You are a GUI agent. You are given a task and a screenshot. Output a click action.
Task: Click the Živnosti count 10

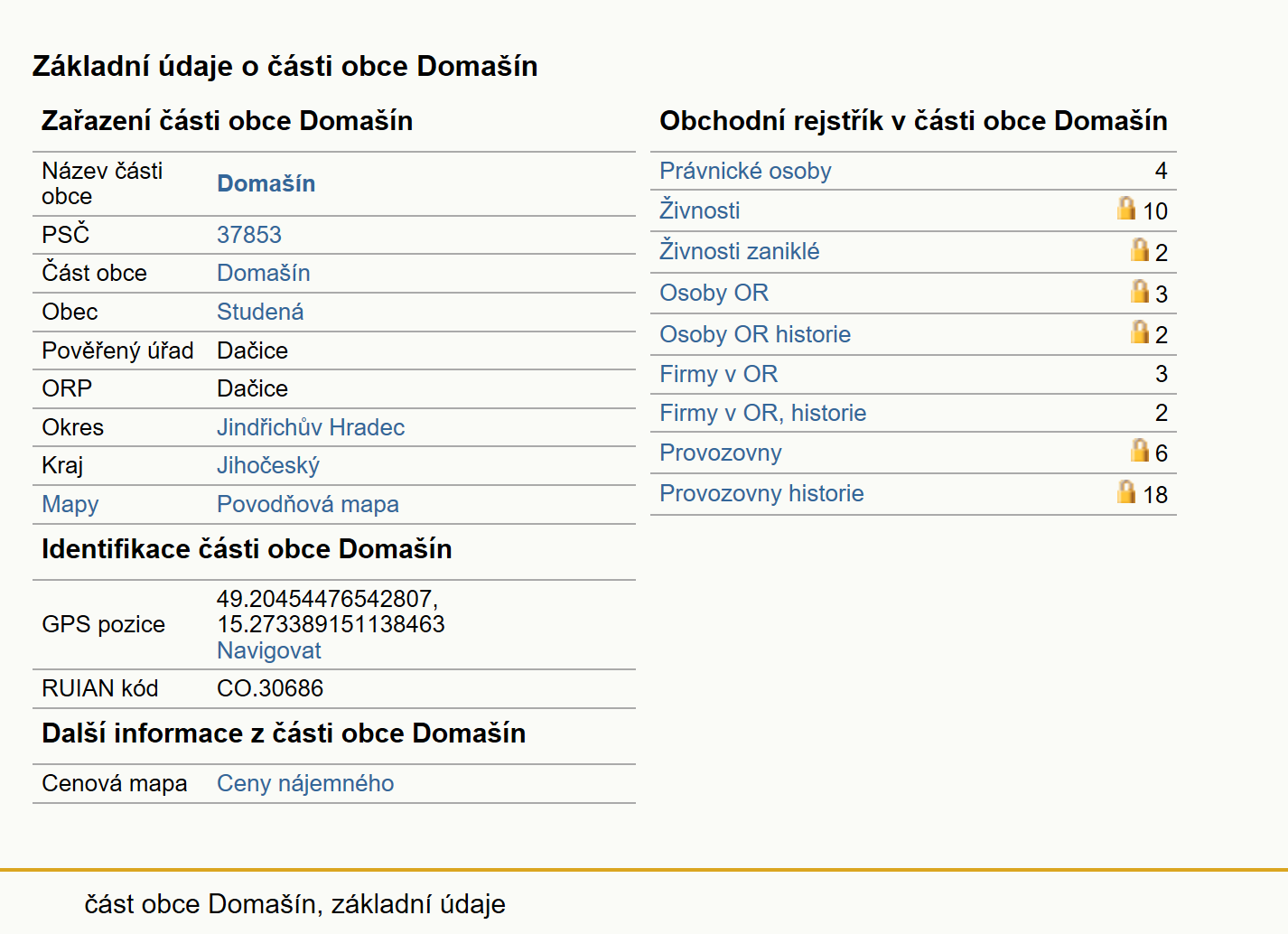pos(1155,211)
